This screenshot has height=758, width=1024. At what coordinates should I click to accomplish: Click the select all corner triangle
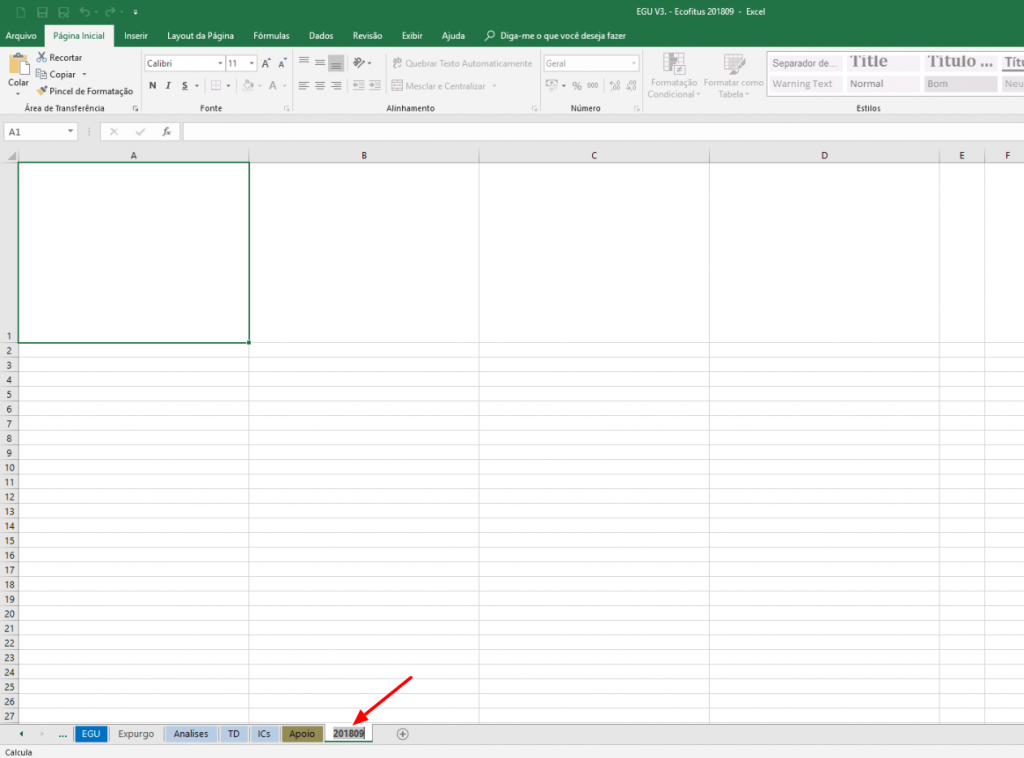click(x=11, y=155)
